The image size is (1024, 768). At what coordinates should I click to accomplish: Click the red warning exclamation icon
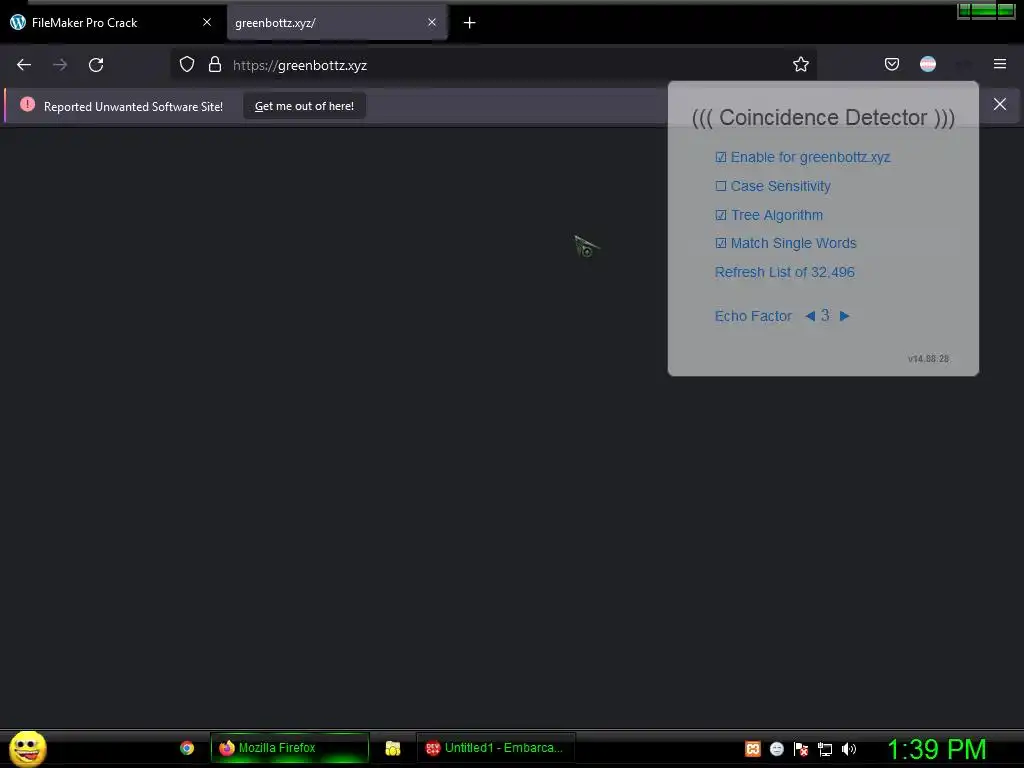(x=27, y=104)
